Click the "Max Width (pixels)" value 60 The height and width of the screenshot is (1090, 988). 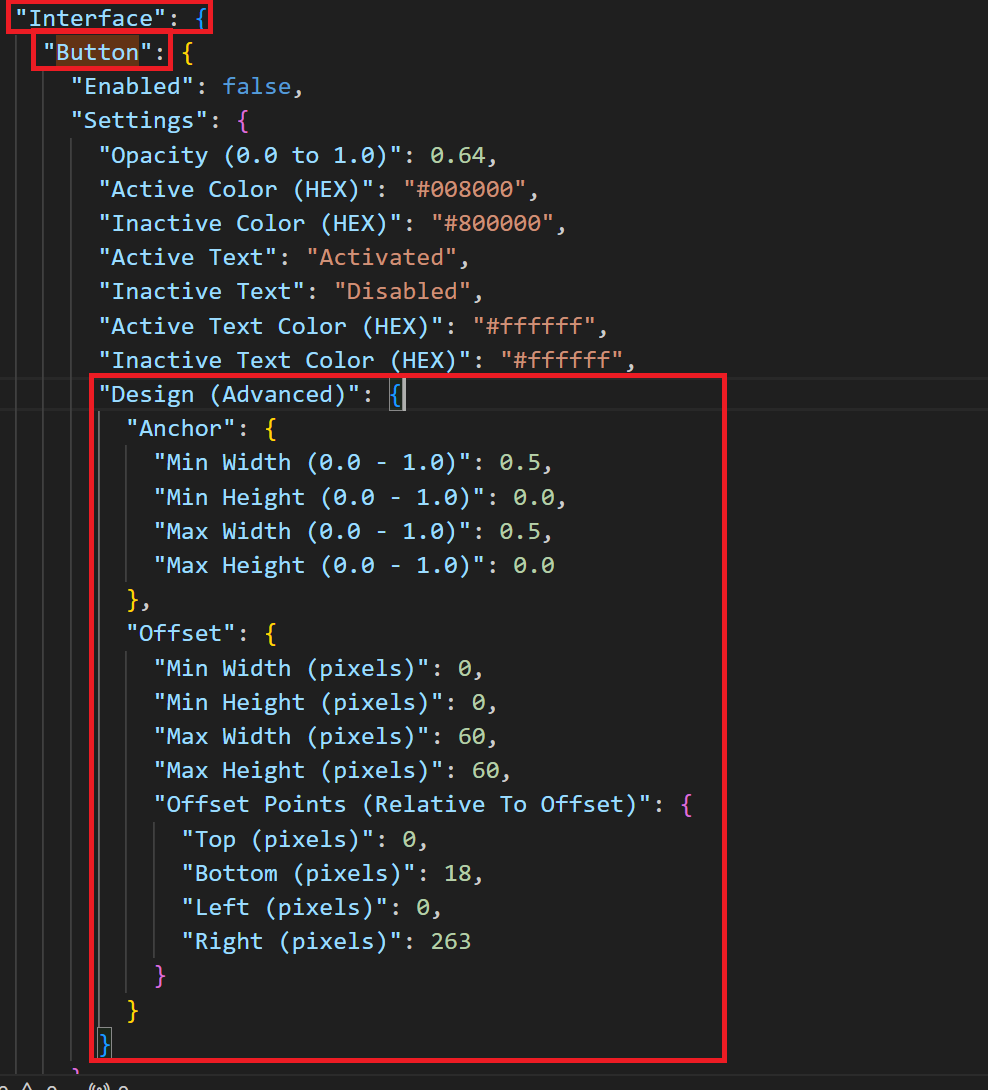(x=471, y=737)
